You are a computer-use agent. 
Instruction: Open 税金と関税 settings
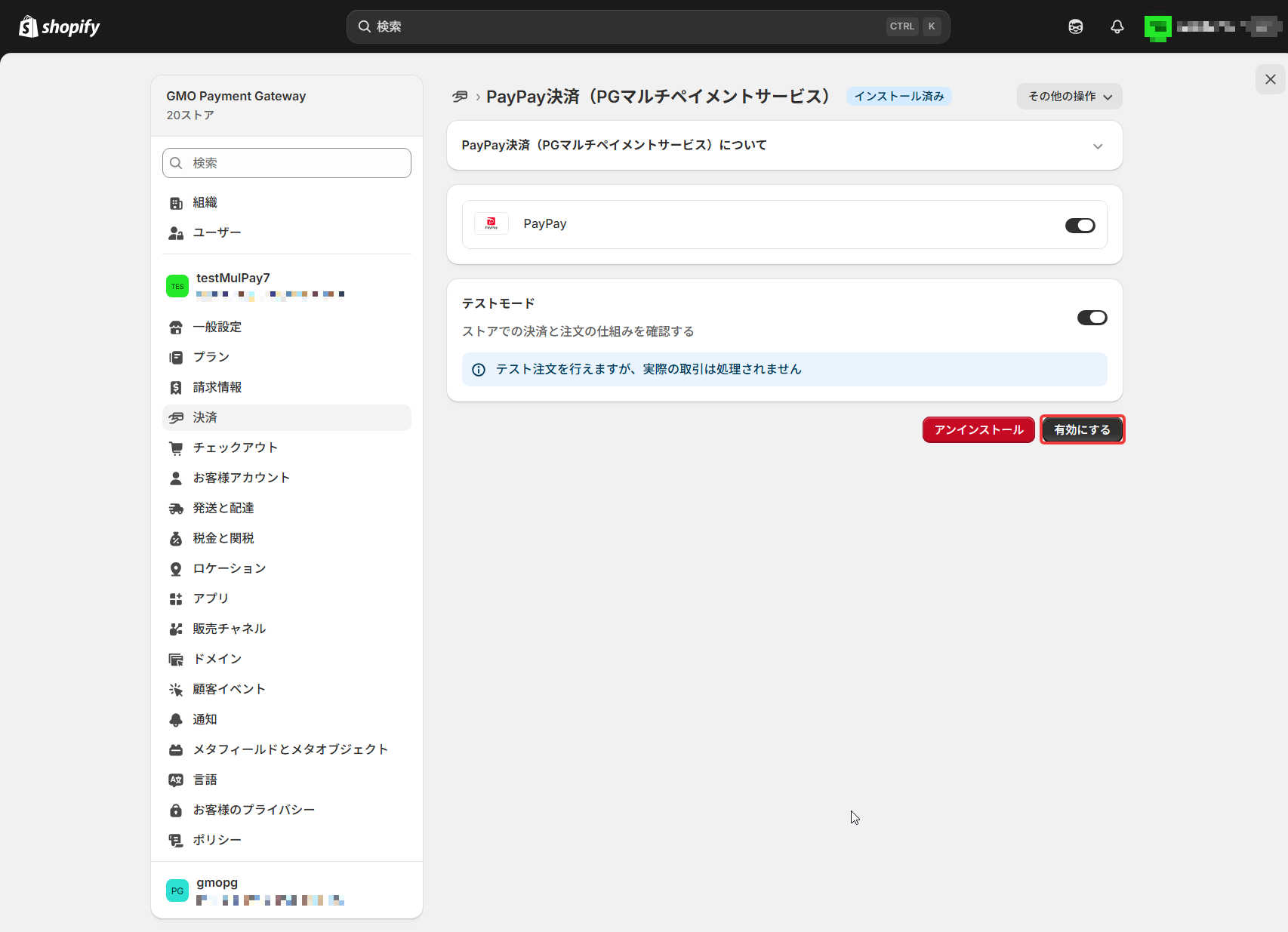click(x=287, y=539)
